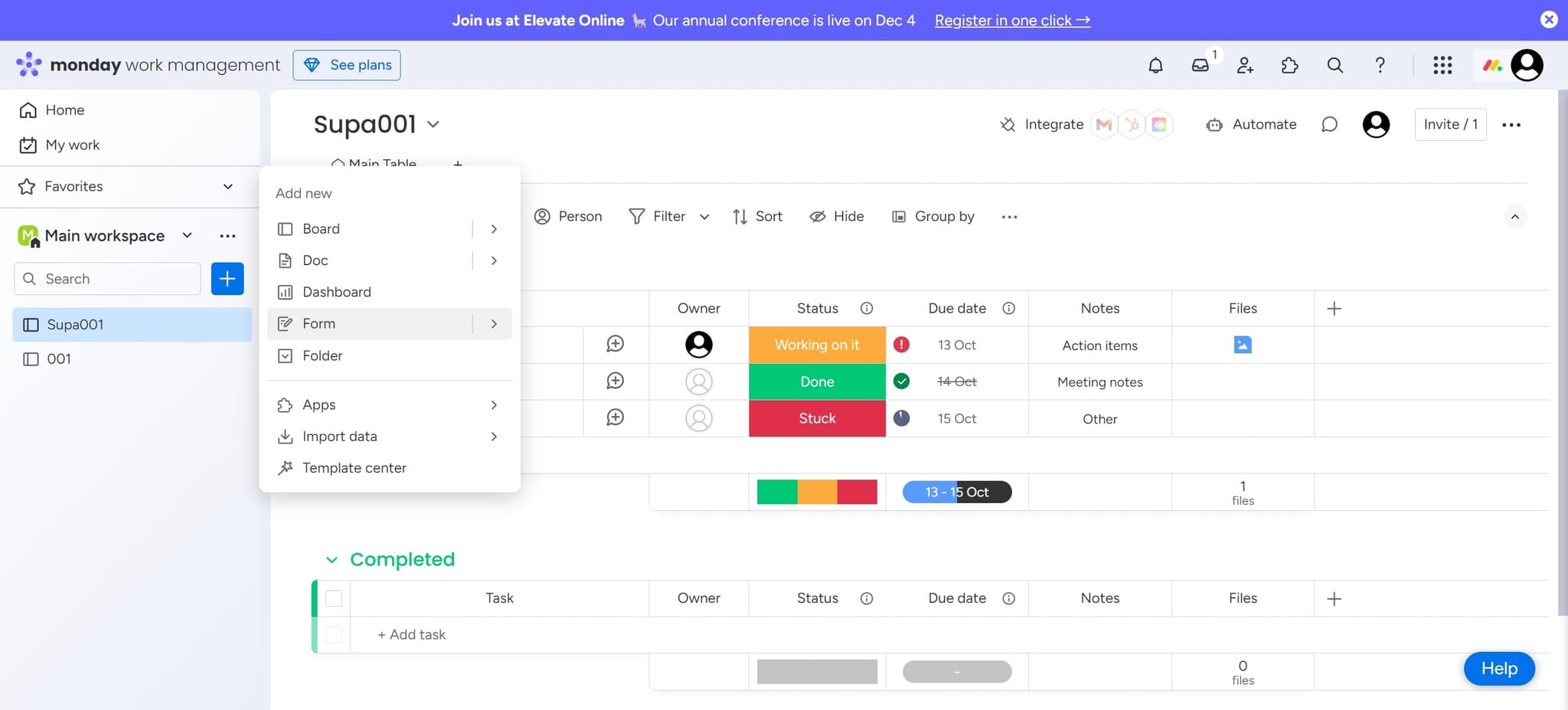Open the Integrate panel via its icon

1008,124
